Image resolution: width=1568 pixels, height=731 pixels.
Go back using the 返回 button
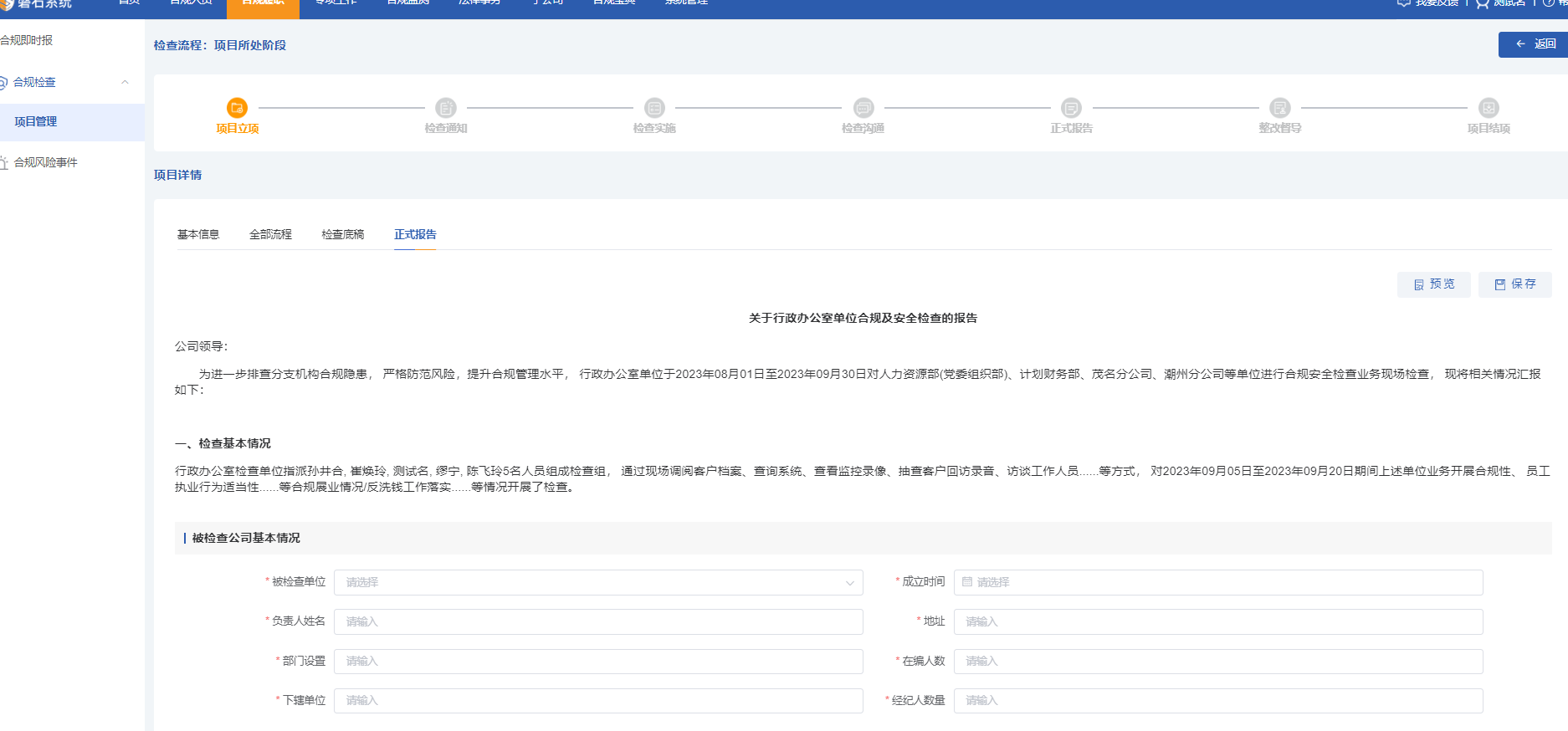(1535, 44)
